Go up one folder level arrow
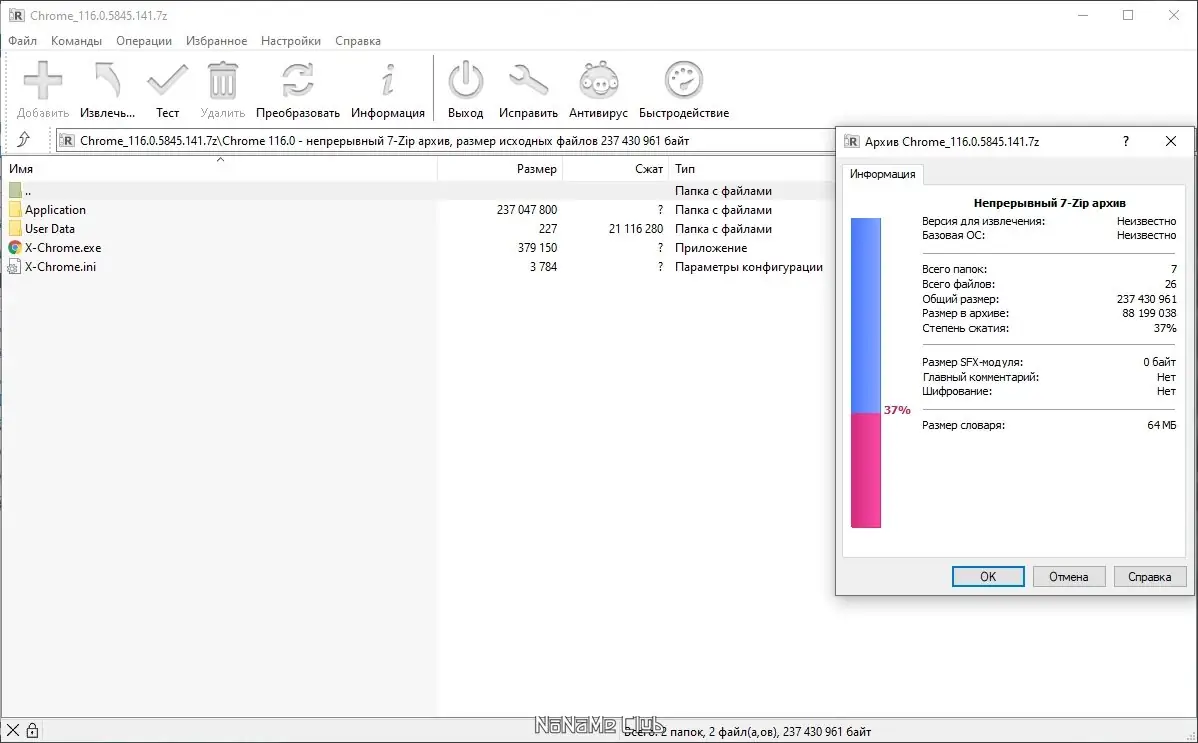This screenshot has height=743, width=1198. (x=24, y=139)
